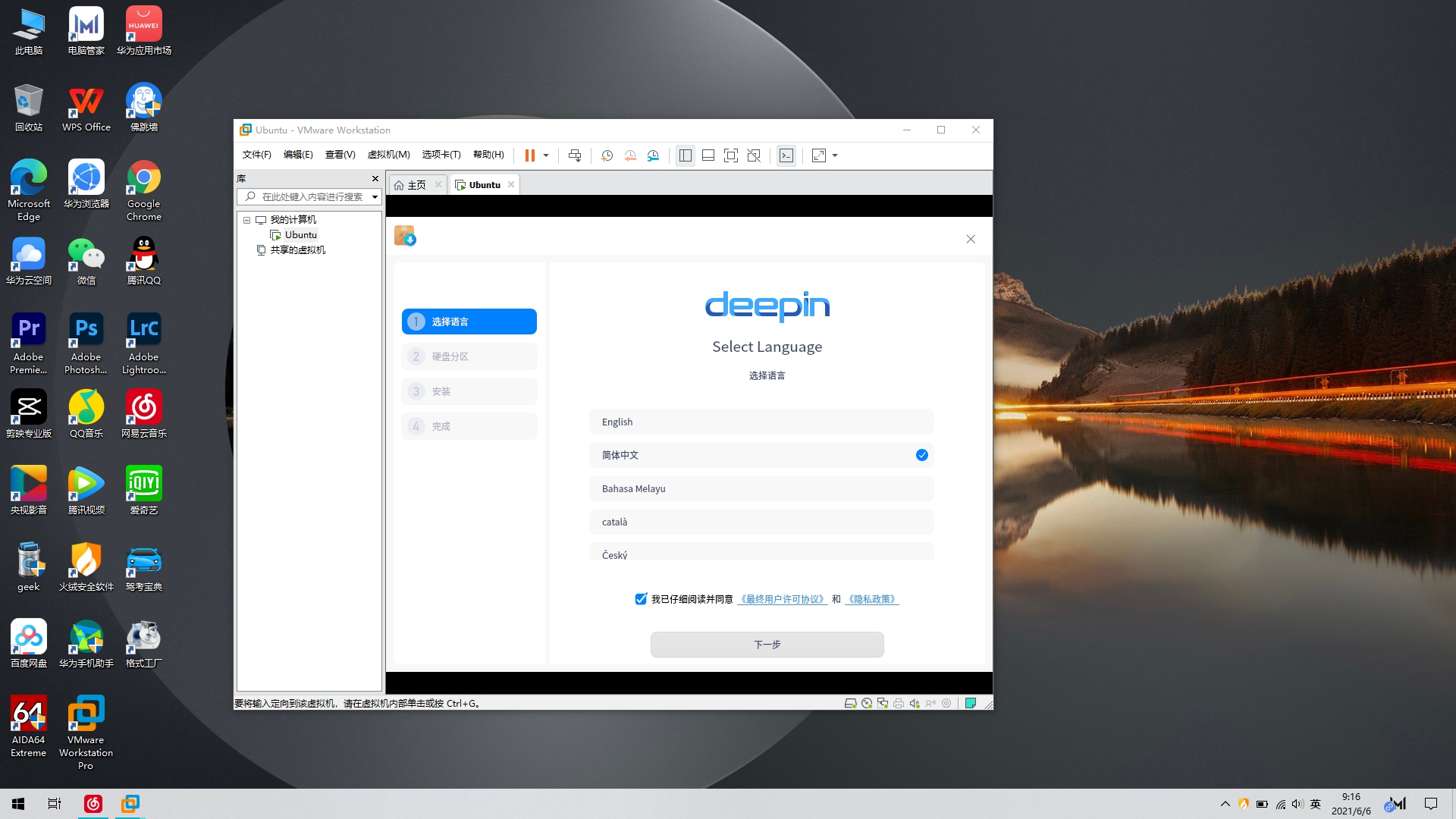Click the NetEase Cloud Music taskbar icon
Screen dimensions: 1456x819
(93, 804)
